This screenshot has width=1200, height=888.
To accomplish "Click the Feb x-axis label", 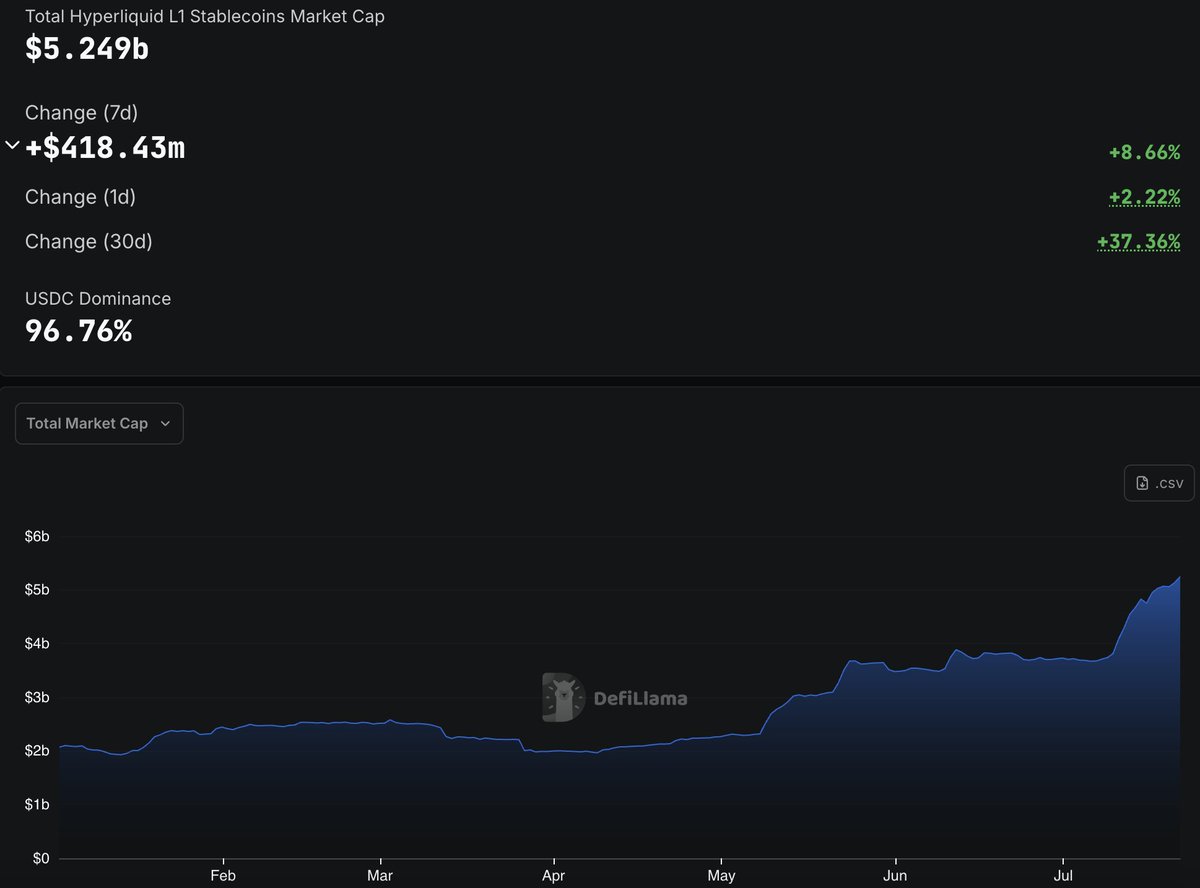I will pyautogui.click(x=223, y=874).
